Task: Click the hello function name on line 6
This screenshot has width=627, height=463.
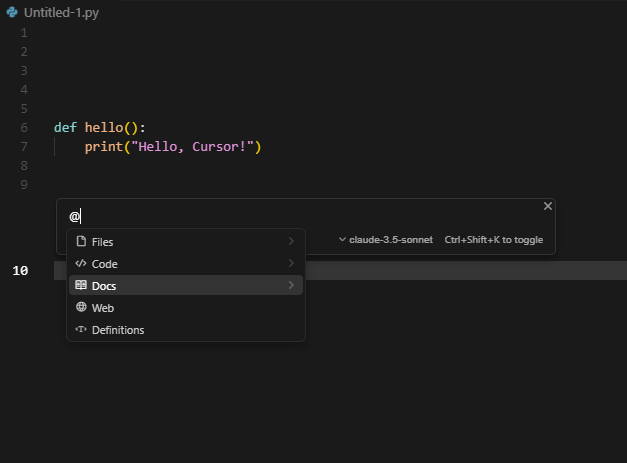Action: [104, 128]
